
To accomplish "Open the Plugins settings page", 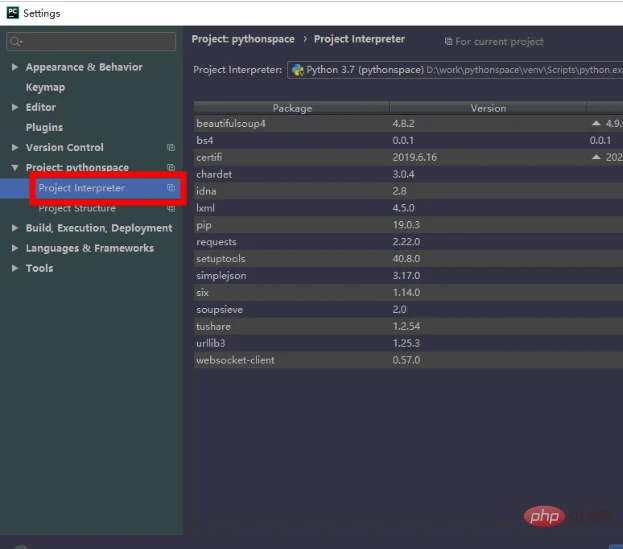I will (44, 127).
